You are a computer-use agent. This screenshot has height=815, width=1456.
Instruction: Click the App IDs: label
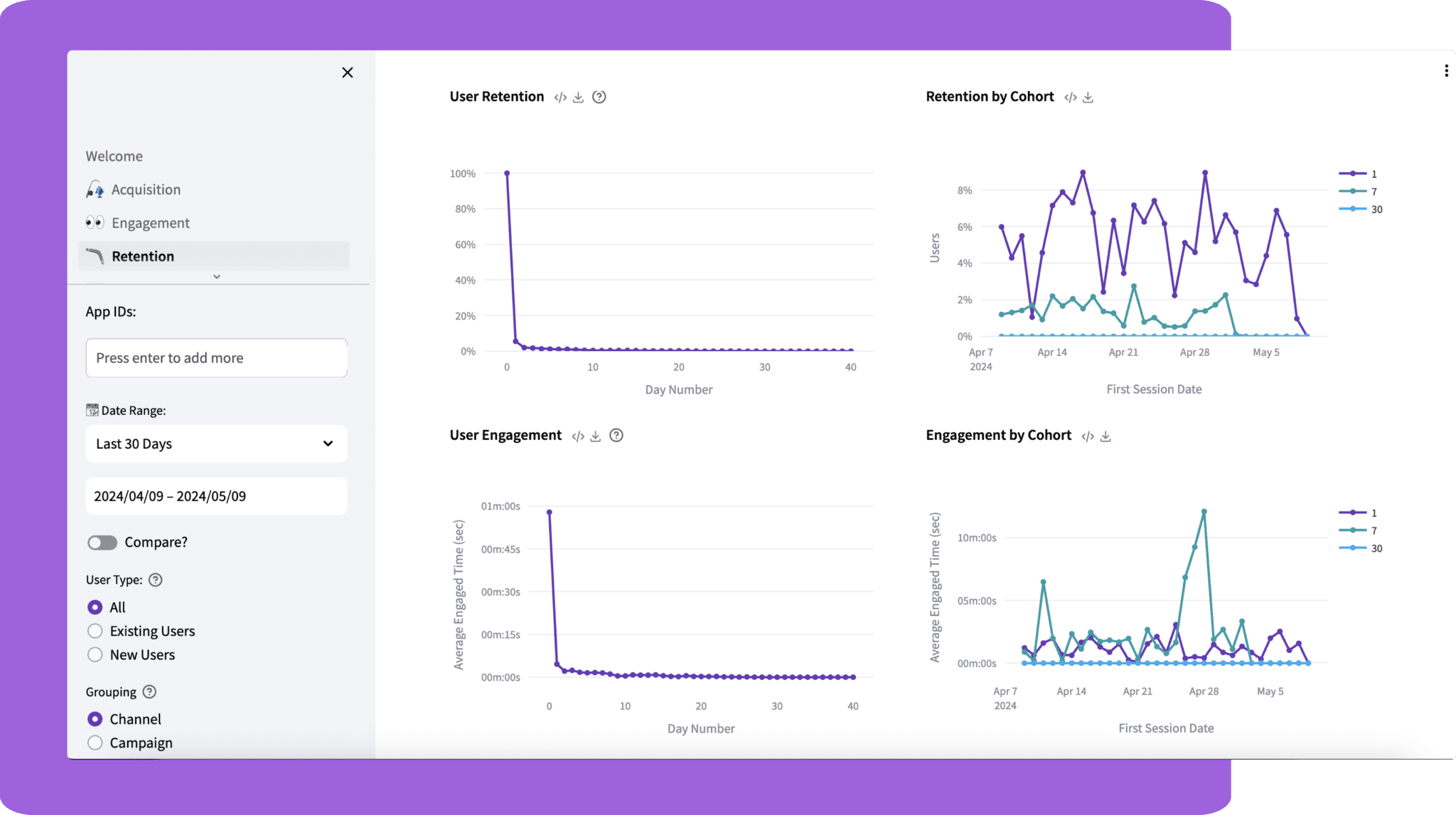(x=111, y=312)
